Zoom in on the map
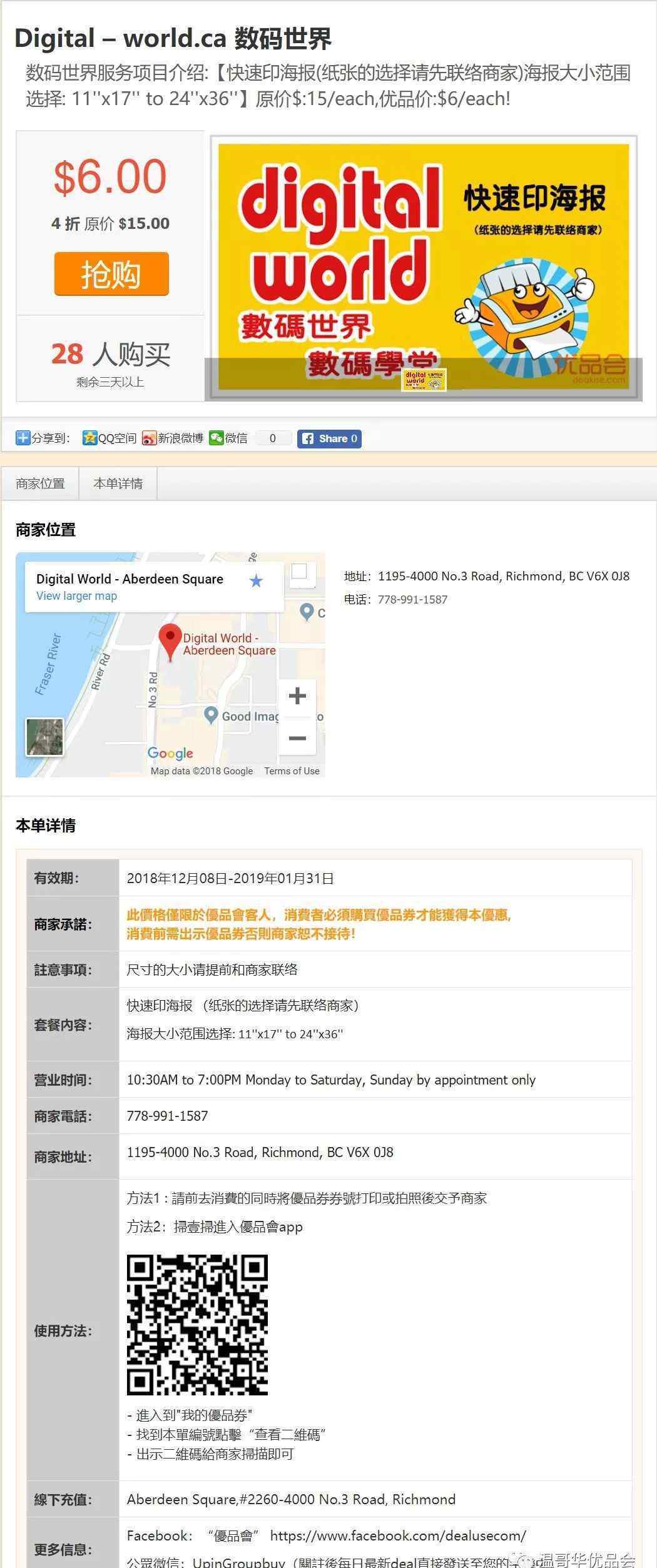The image size is (657, 1568). point(297,695)
